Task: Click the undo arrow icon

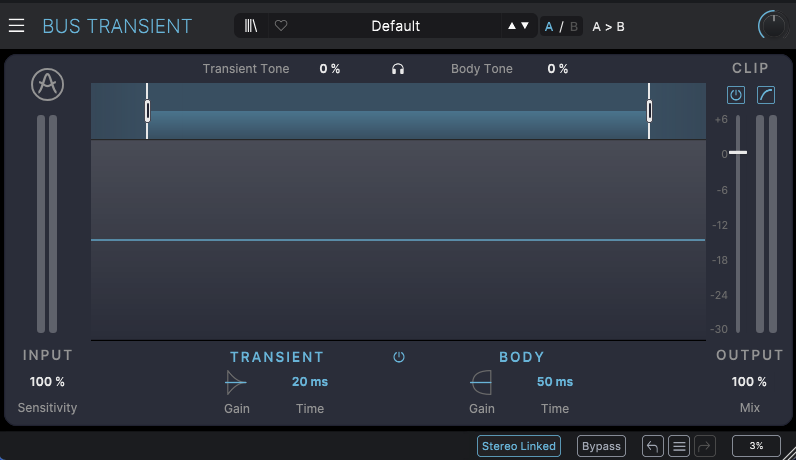Action: [653, 446]
